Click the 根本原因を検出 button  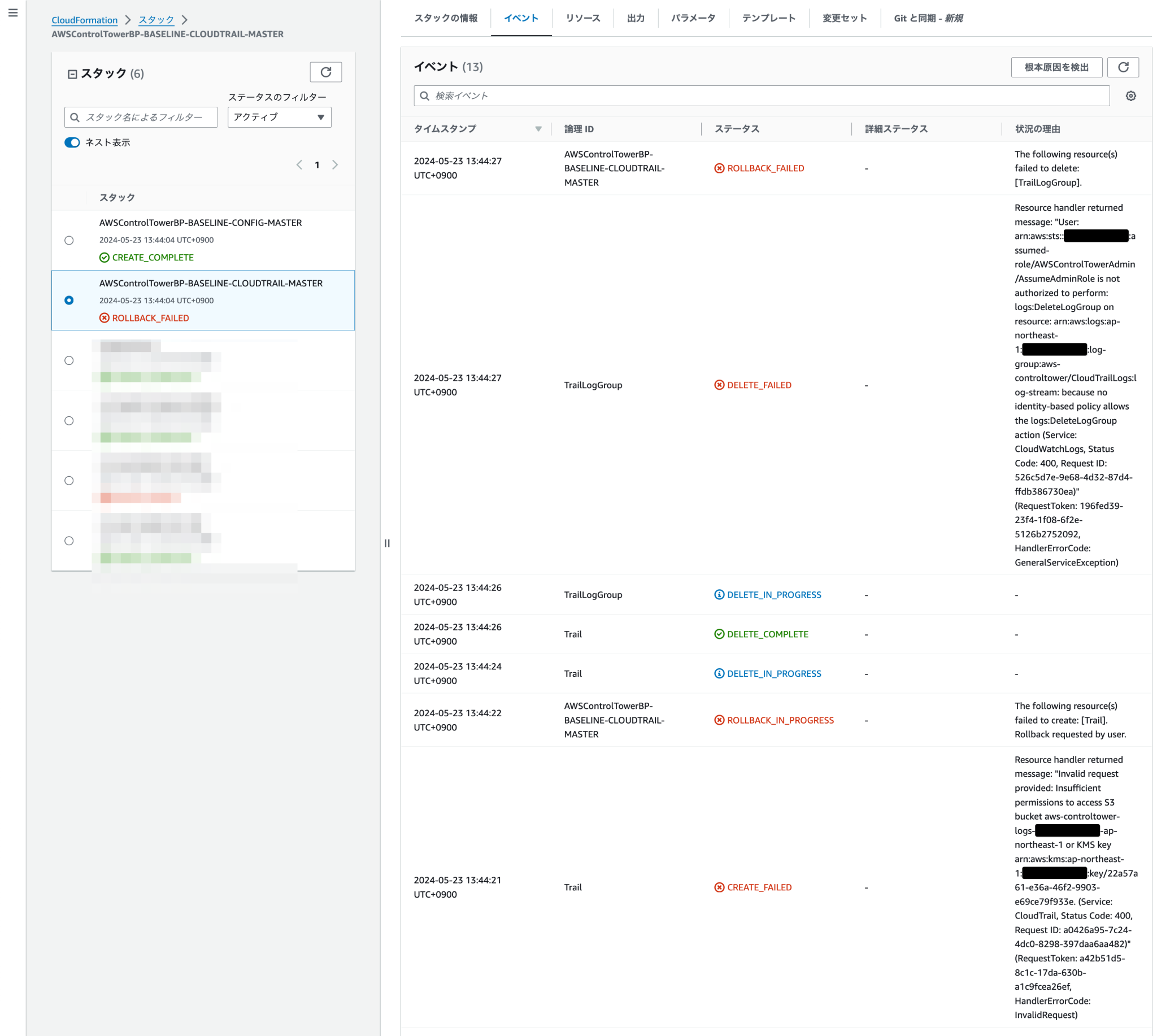(1057, 67)
